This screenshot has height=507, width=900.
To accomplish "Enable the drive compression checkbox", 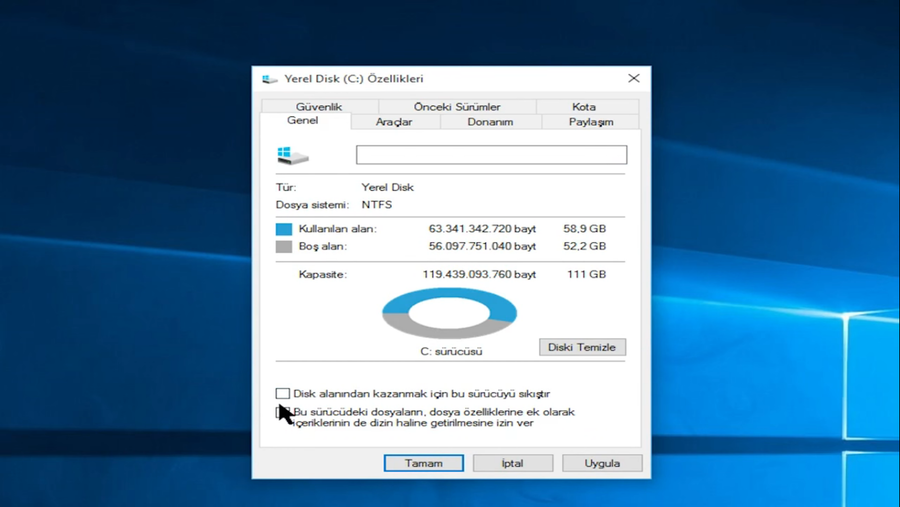I will (x=282, y=393).
